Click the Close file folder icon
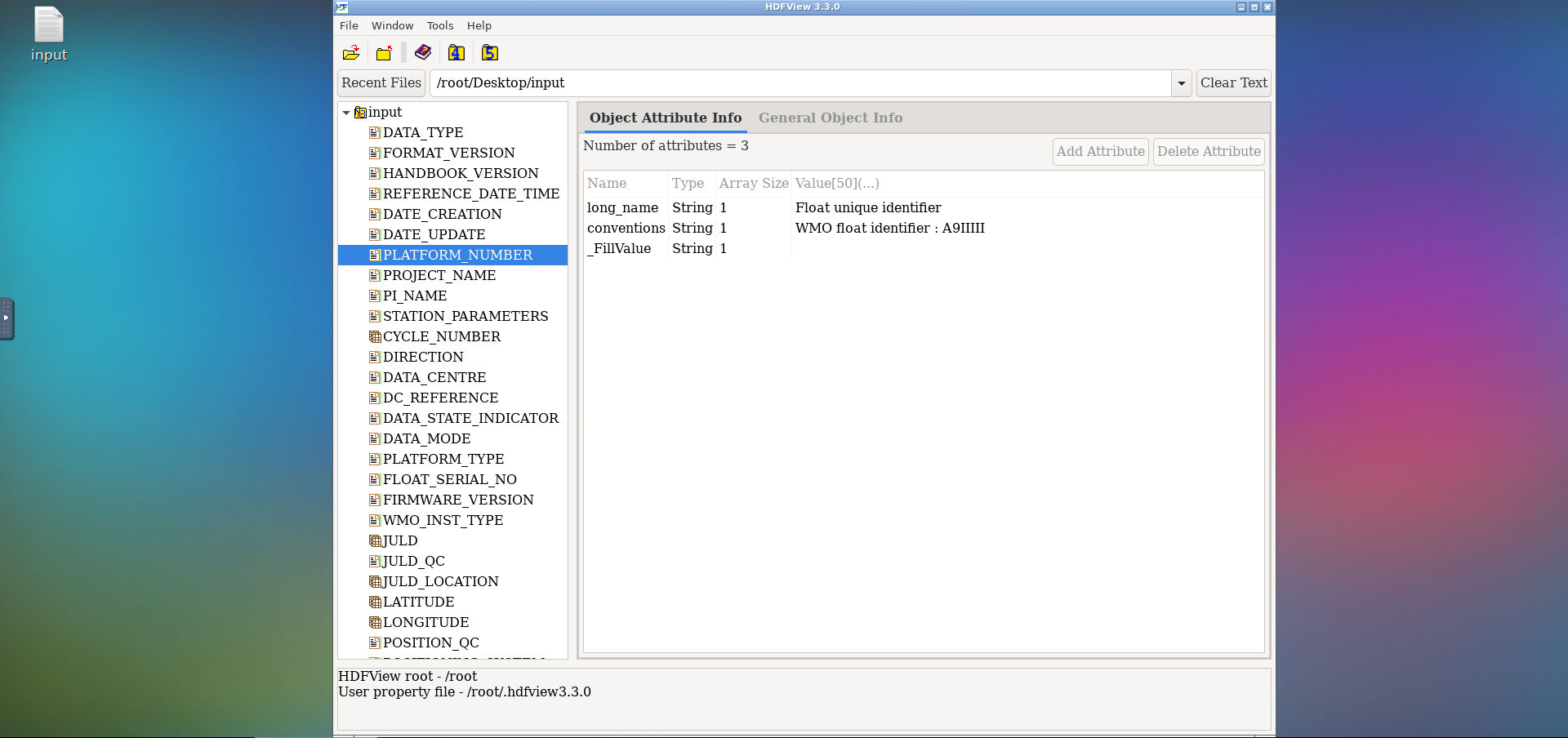Viewport: 1568px width, 738px height. [x=384, y=53]
